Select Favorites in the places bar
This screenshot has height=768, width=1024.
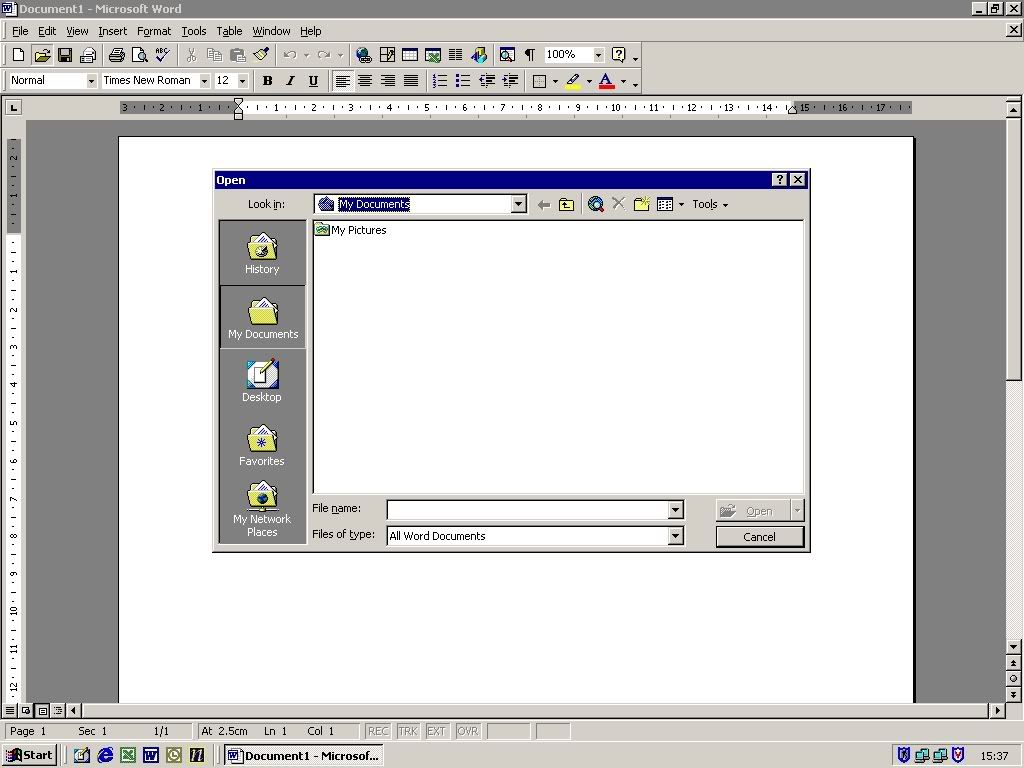pos(262,445)
